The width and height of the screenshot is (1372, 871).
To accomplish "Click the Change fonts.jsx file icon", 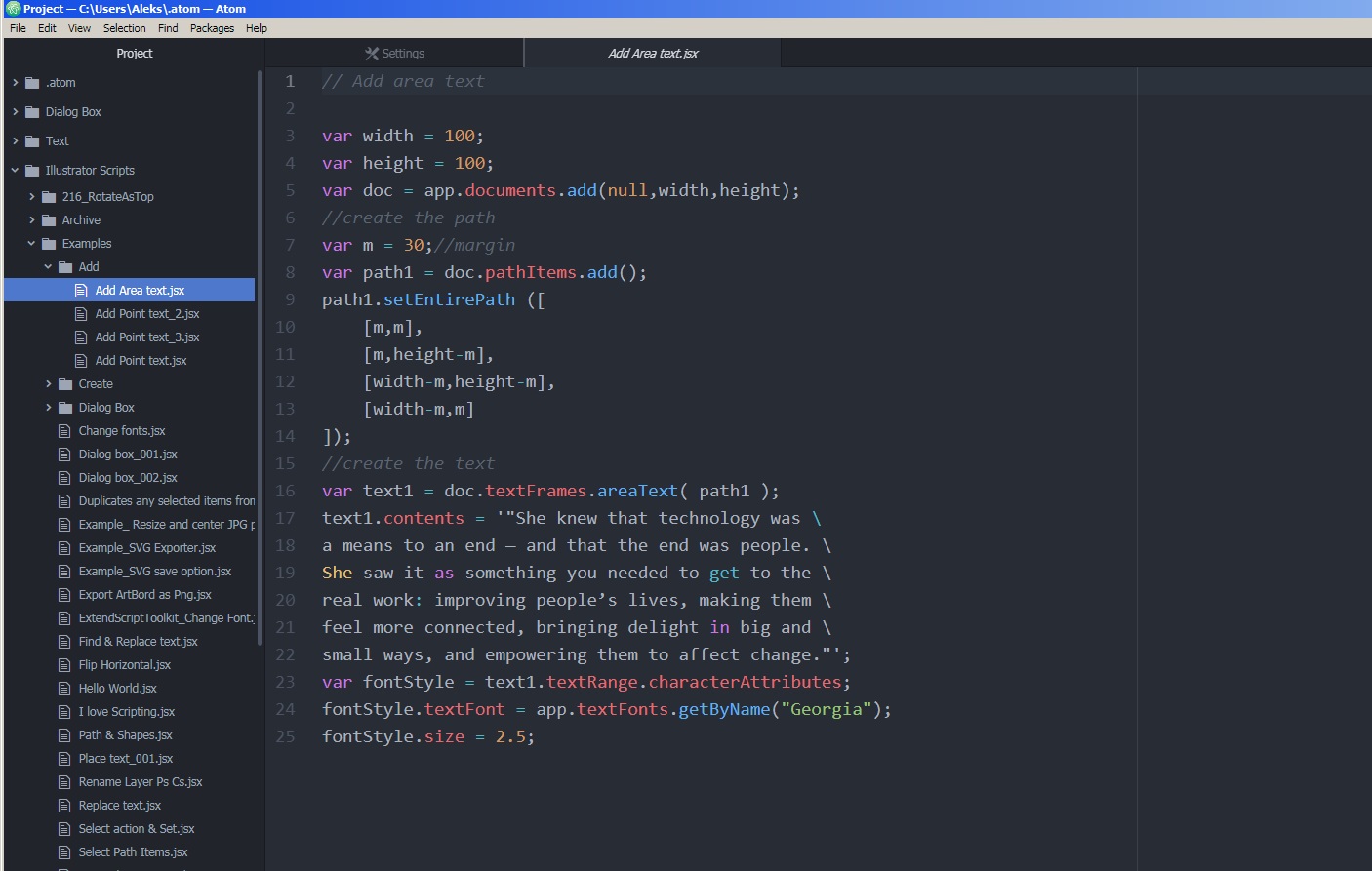I will click(64, 431).
